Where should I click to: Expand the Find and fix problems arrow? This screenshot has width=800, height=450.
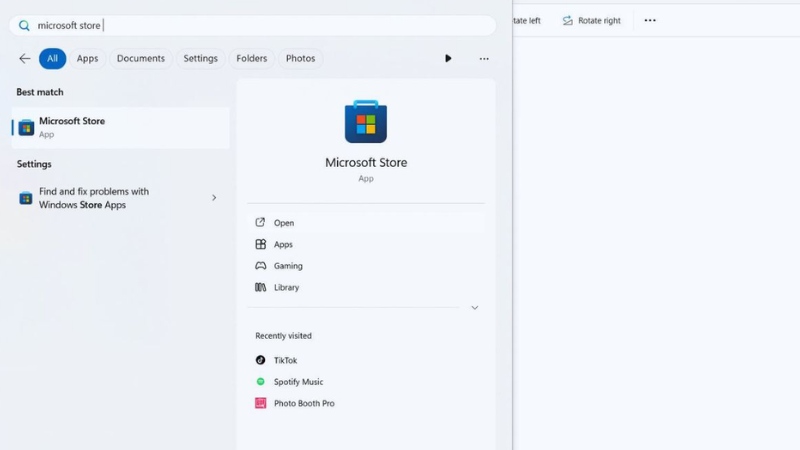pyautogui.click(x=214, y=198)
